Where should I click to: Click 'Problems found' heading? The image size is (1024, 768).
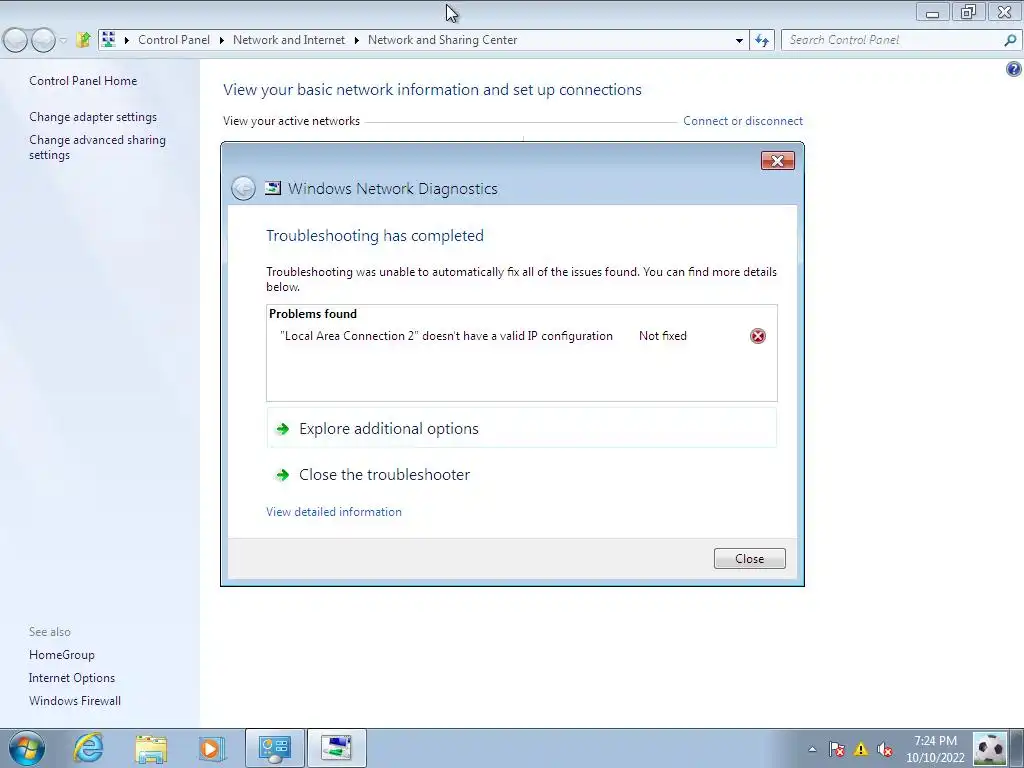coord(313,313)
